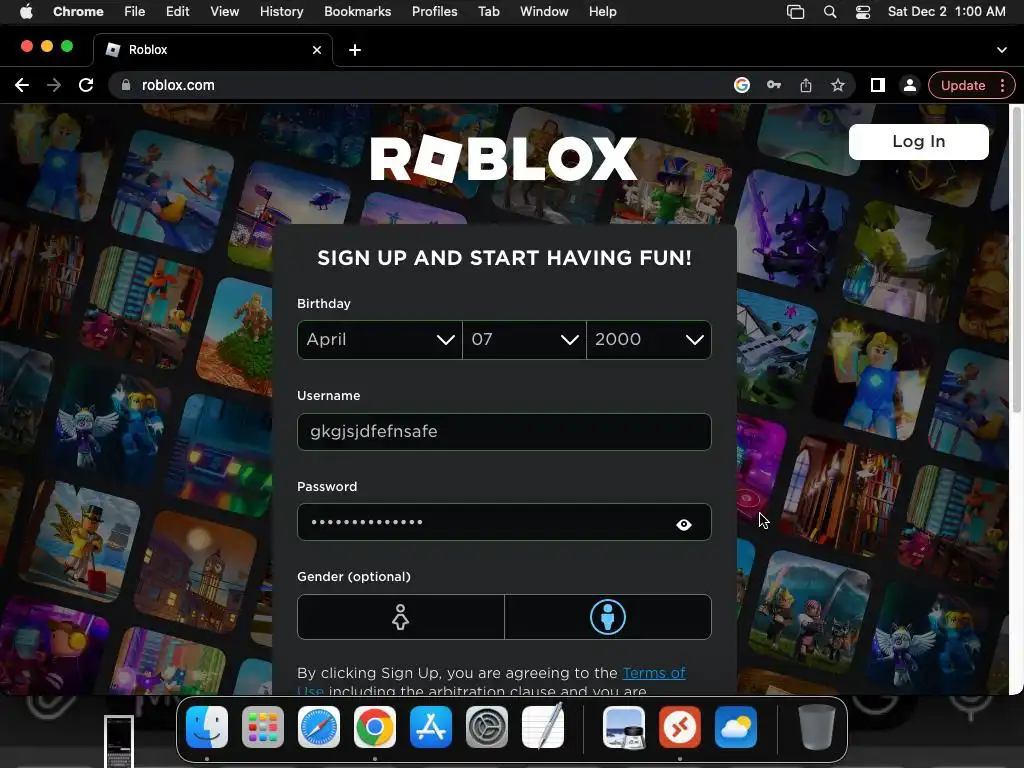The image size is (1024, 768).
Task: Close the Roblox tab
Action: click(x=317, y=50)
